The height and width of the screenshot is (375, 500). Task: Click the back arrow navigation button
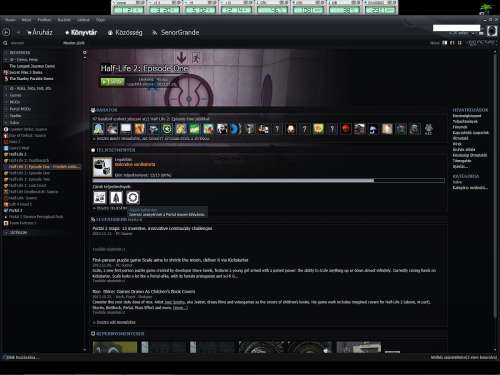pos(6,32)
